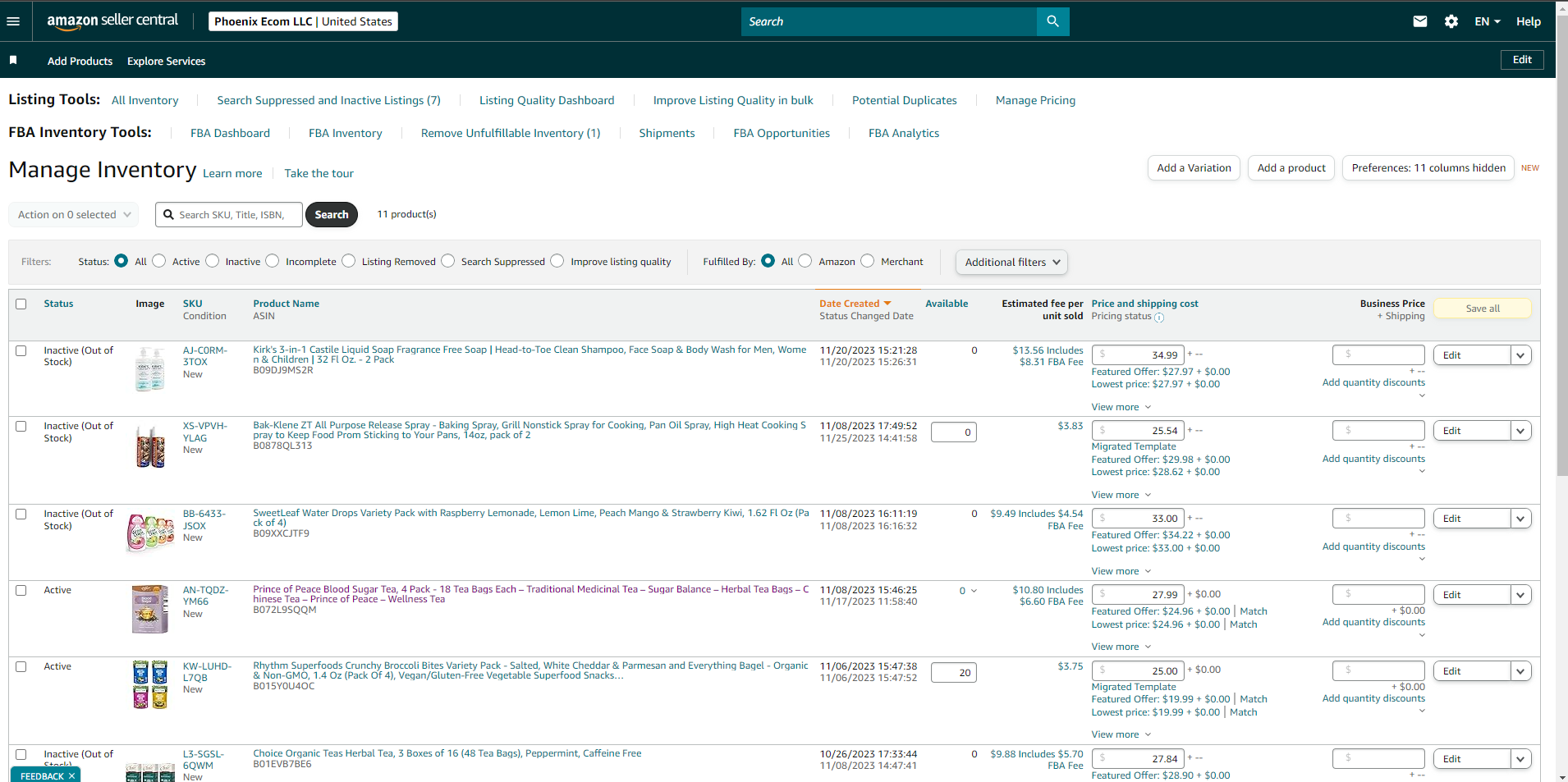Click Learn more link
1568x782 pixels.
232,173
